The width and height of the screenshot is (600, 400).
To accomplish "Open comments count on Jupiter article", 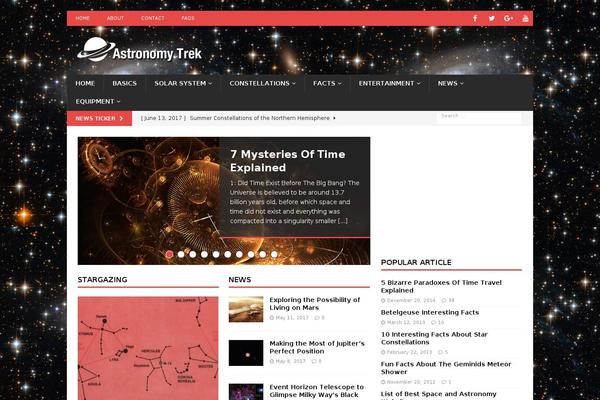I will pyautogui.click(x=316, y=361).
